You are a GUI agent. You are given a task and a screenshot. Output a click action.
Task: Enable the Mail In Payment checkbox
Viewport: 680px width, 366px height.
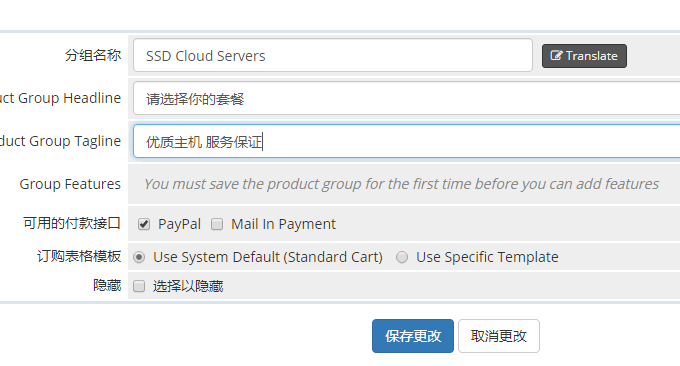coord(217,224)
